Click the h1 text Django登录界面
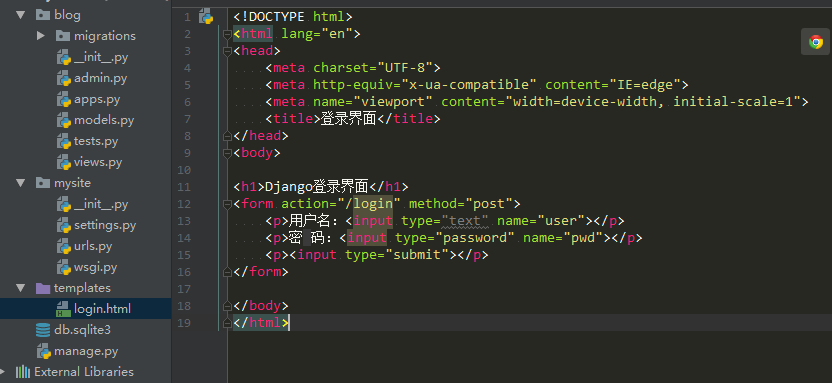 [316, 187]
